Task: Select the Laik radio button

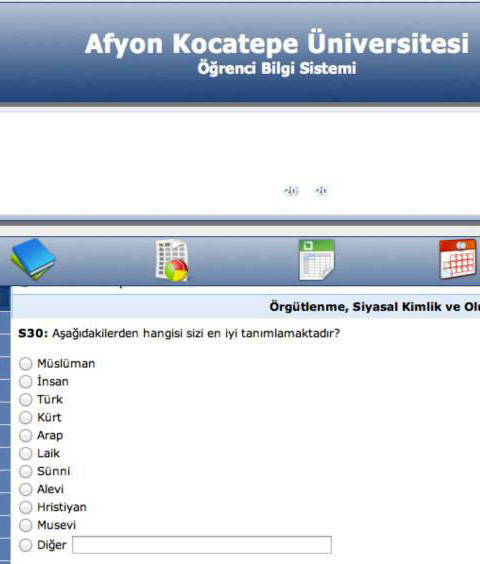Action: (26, 454)
